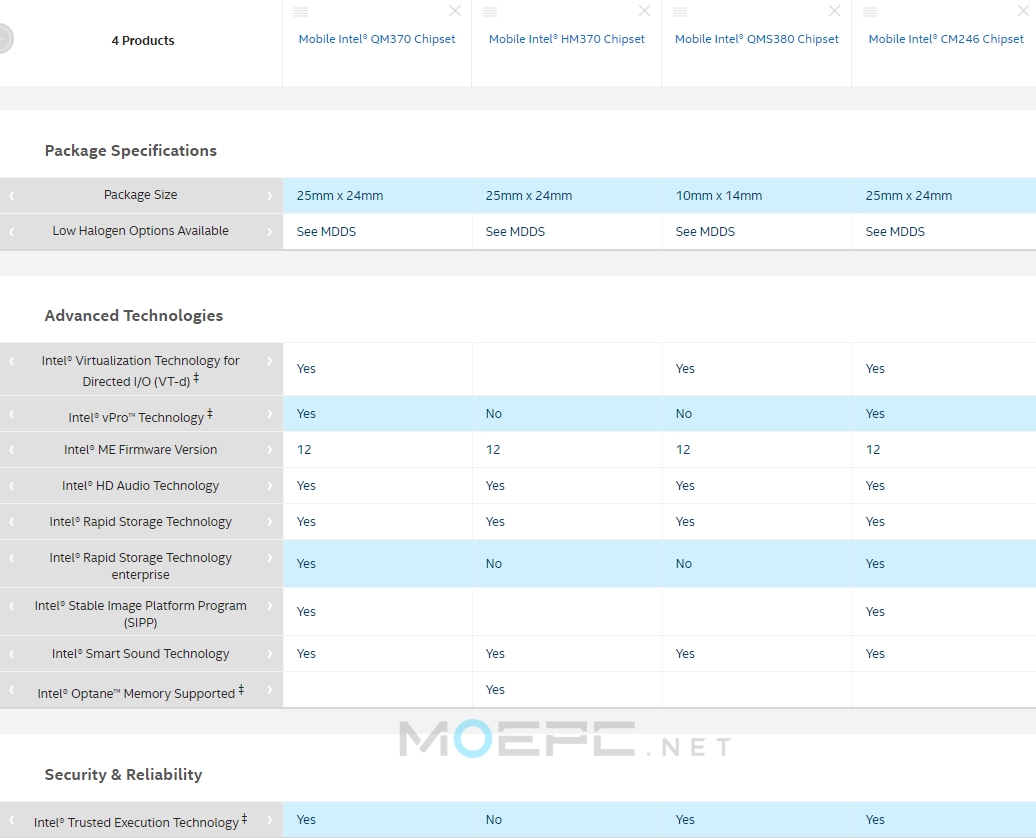
Task: Click left chevron on Stable Image Platform Program row
Action: 11,606
